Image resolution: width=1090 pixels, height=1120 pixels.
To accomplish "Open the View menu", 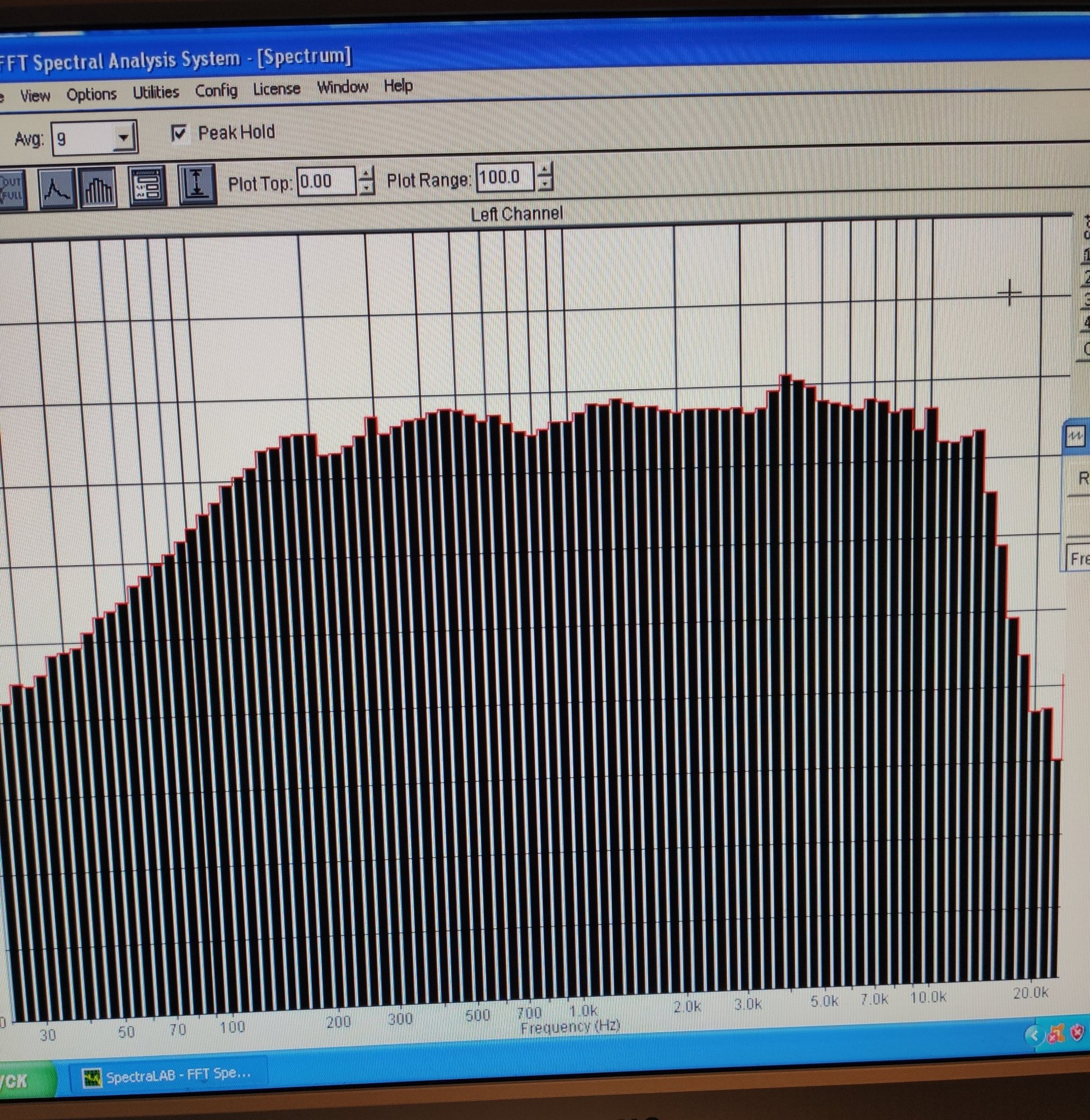I will pos(35,96).
